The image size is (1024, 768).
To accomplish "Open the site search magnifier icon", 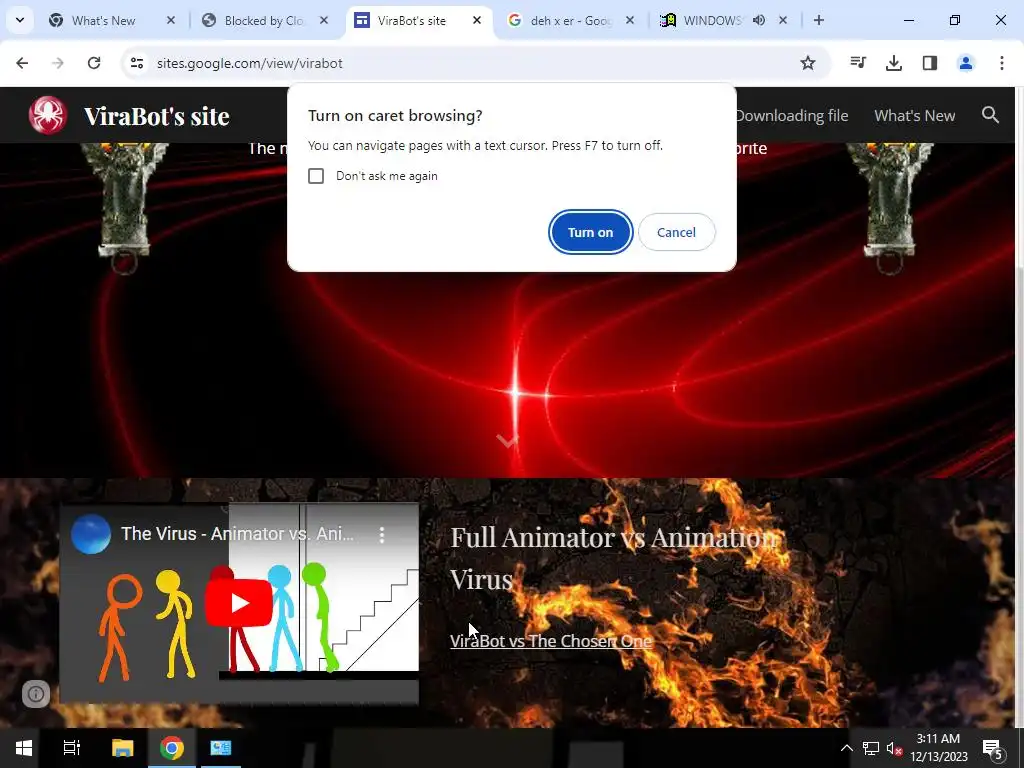I will click(x=990, y=115).
